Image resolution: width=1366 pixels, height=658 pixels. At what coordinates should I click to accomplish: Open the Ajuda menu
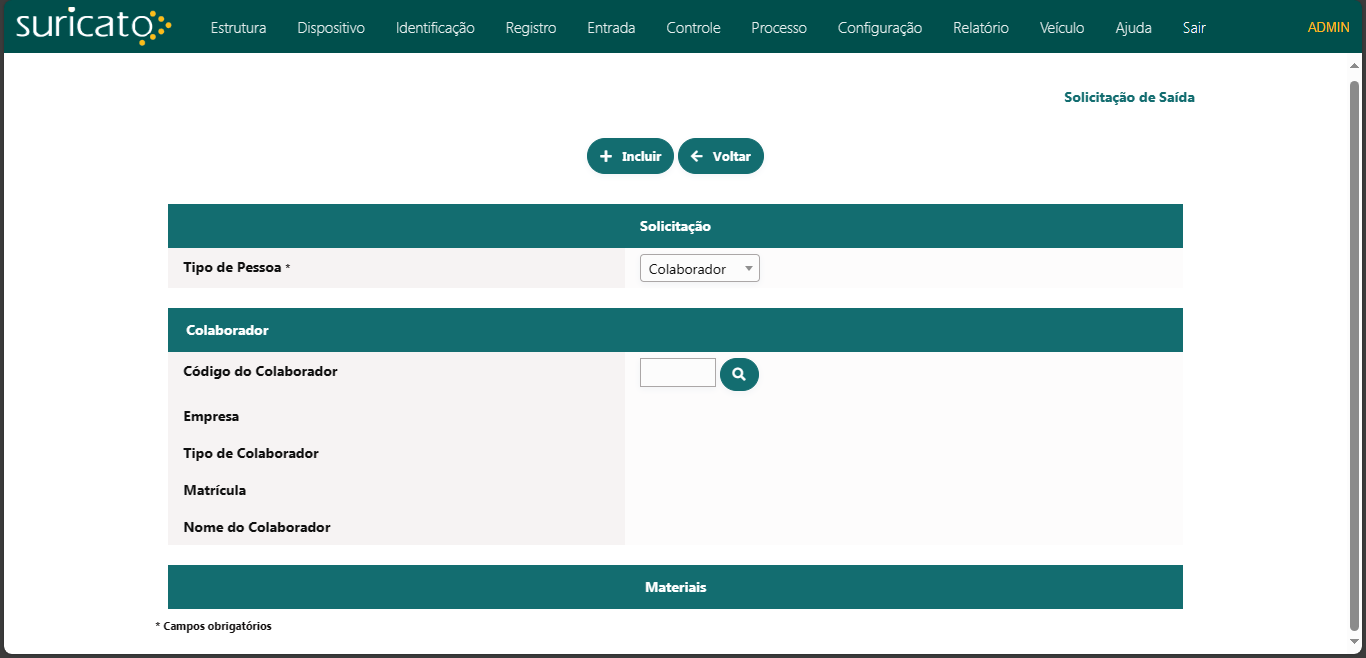(1133, 28)
